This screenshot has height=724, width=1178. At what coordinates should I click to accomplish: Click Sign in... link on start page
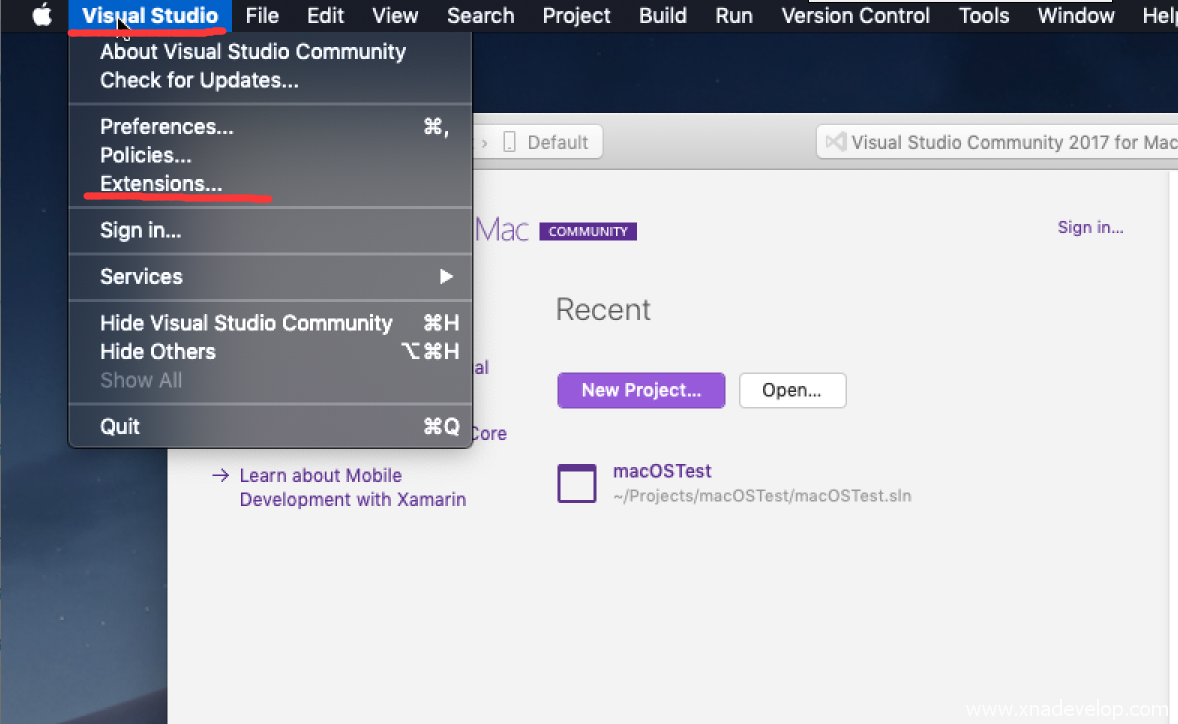click(1090, 228)
